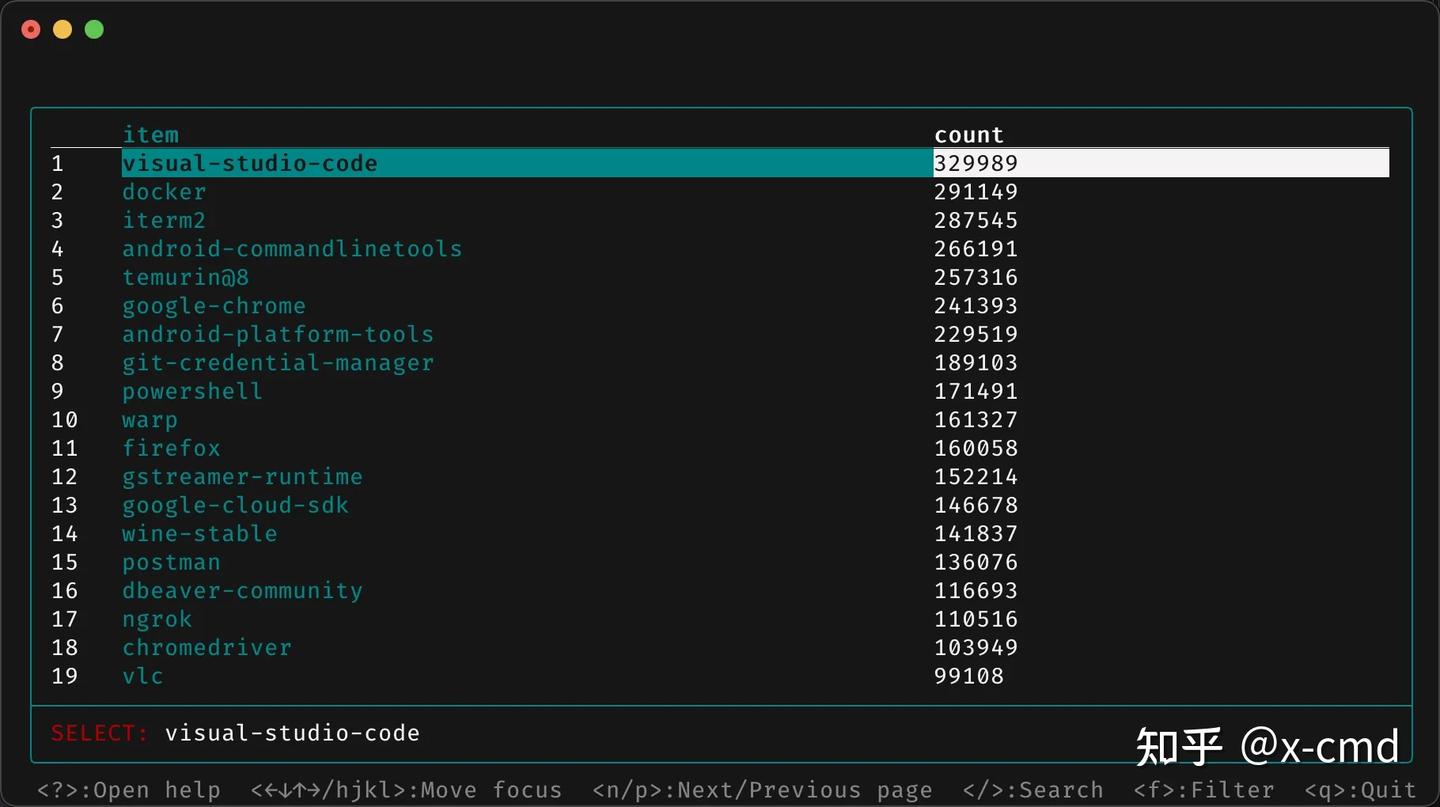Pick the firefox item
The height and width of the screenshot is (807, 1440).
click(171, 448)
